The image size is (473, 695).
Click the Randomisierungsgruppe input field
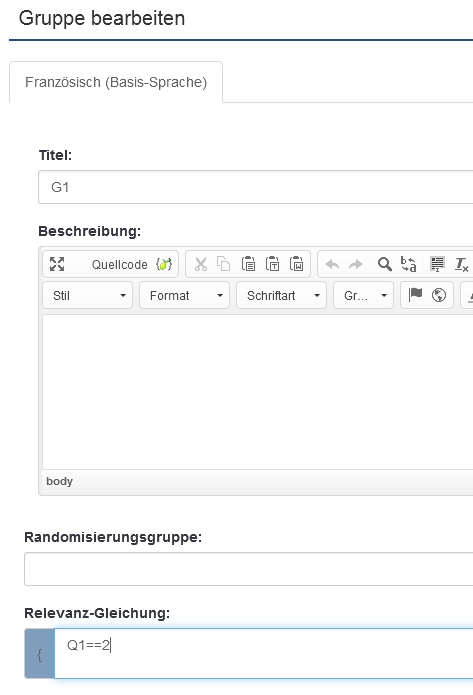249,569
